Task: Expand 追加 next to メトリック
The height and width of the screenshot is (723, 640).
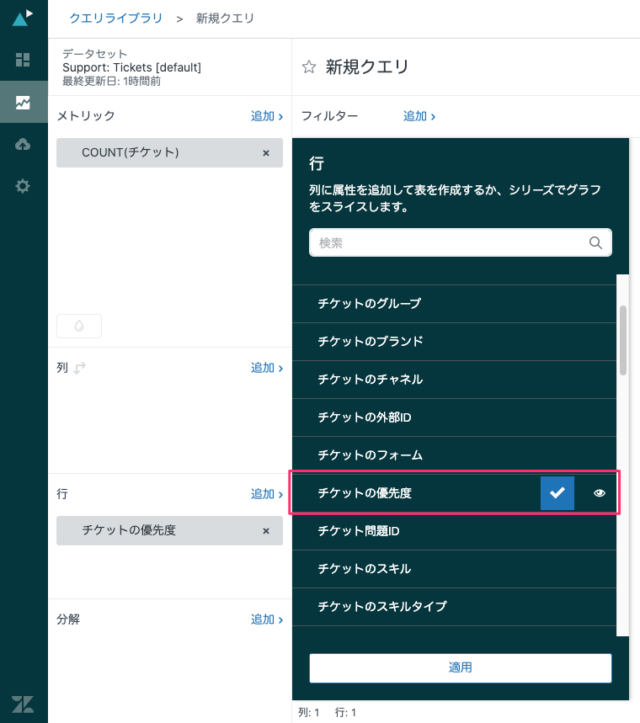Action: point(266,116)
